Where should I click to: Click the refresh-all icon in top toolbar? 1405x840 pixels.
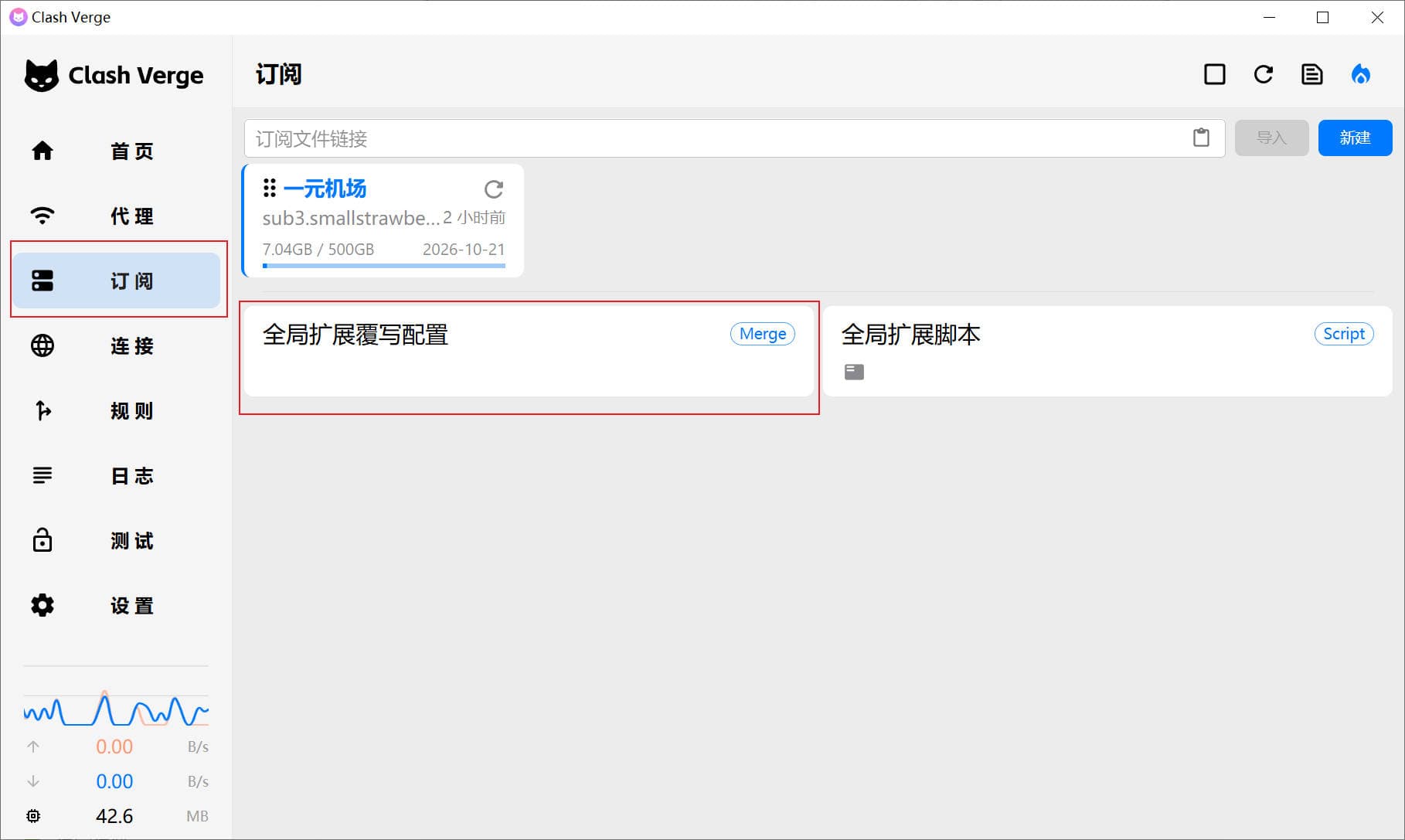pos(1263,74)
